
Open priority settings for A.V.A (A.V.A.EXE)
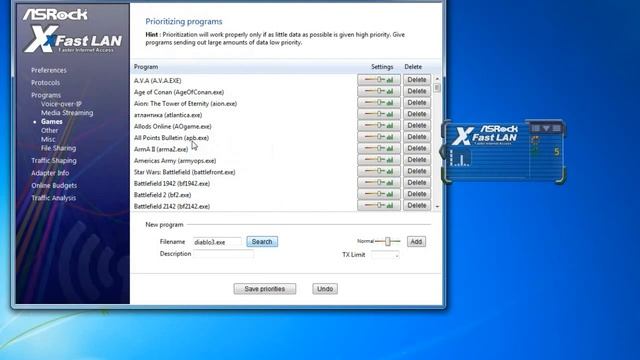click(379, 80)
